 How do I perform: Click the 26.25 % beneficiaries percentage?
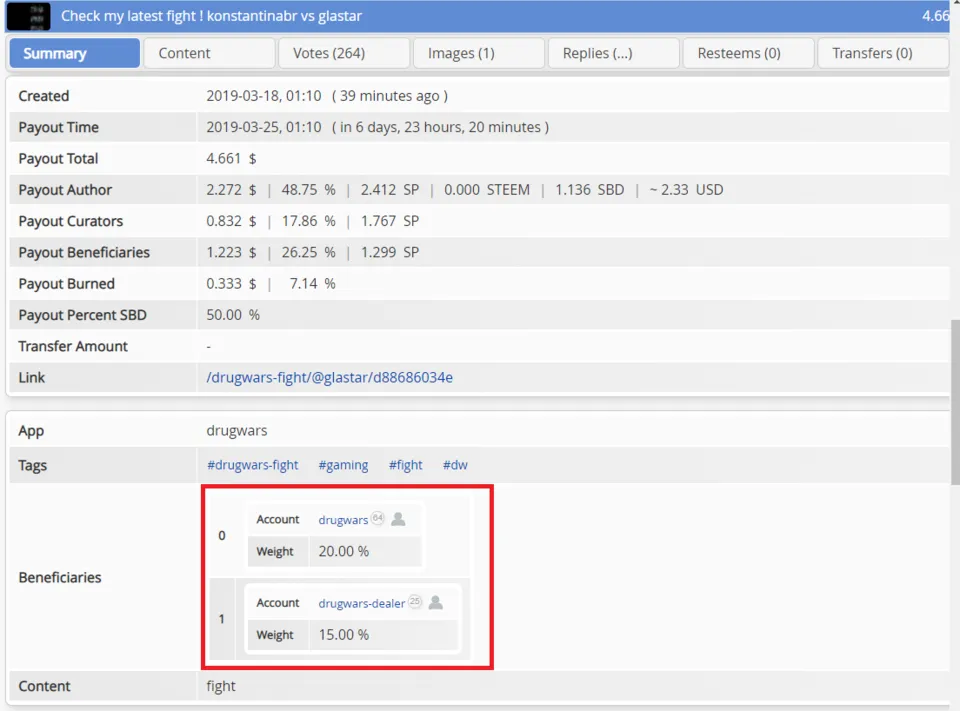(x=309, y=252)
